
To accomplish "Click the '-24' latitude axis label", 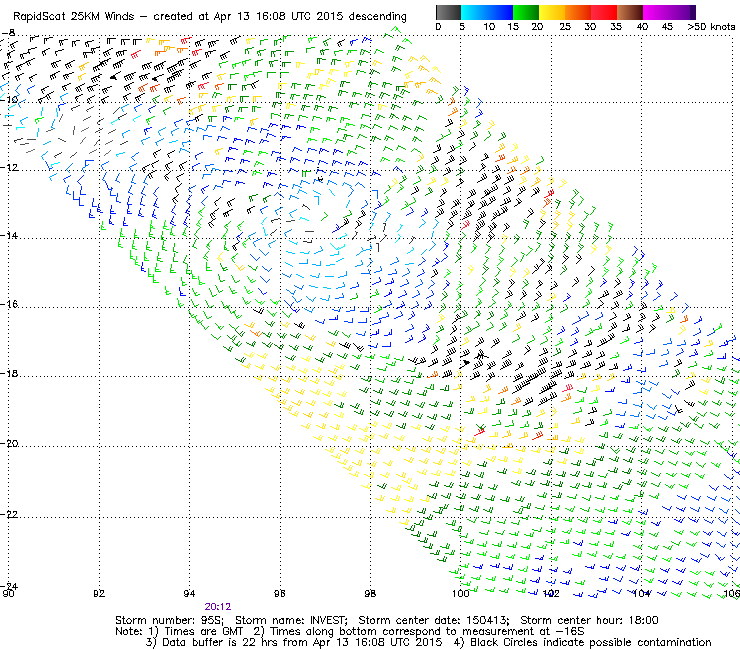I will click(x=9, y=586).
